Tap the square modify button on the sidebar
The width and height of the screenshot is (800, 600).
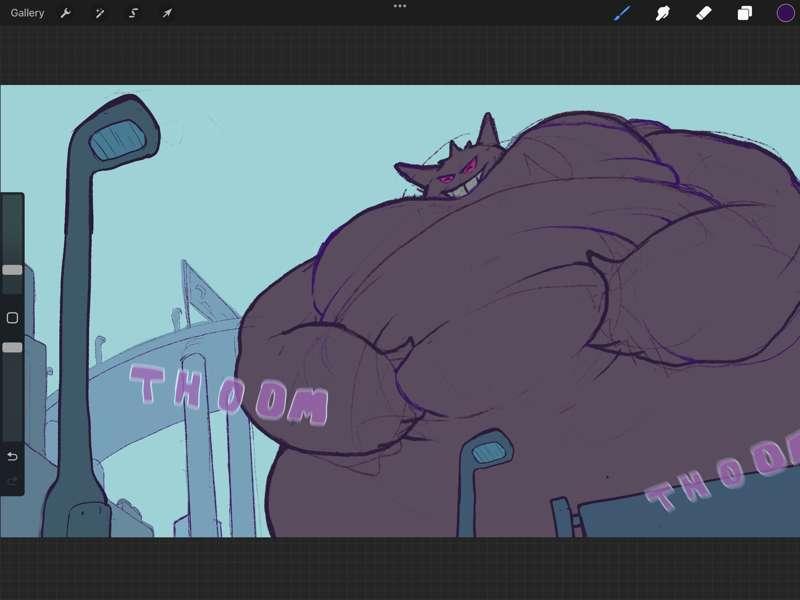pyautogui.click(x=12, y=318)
